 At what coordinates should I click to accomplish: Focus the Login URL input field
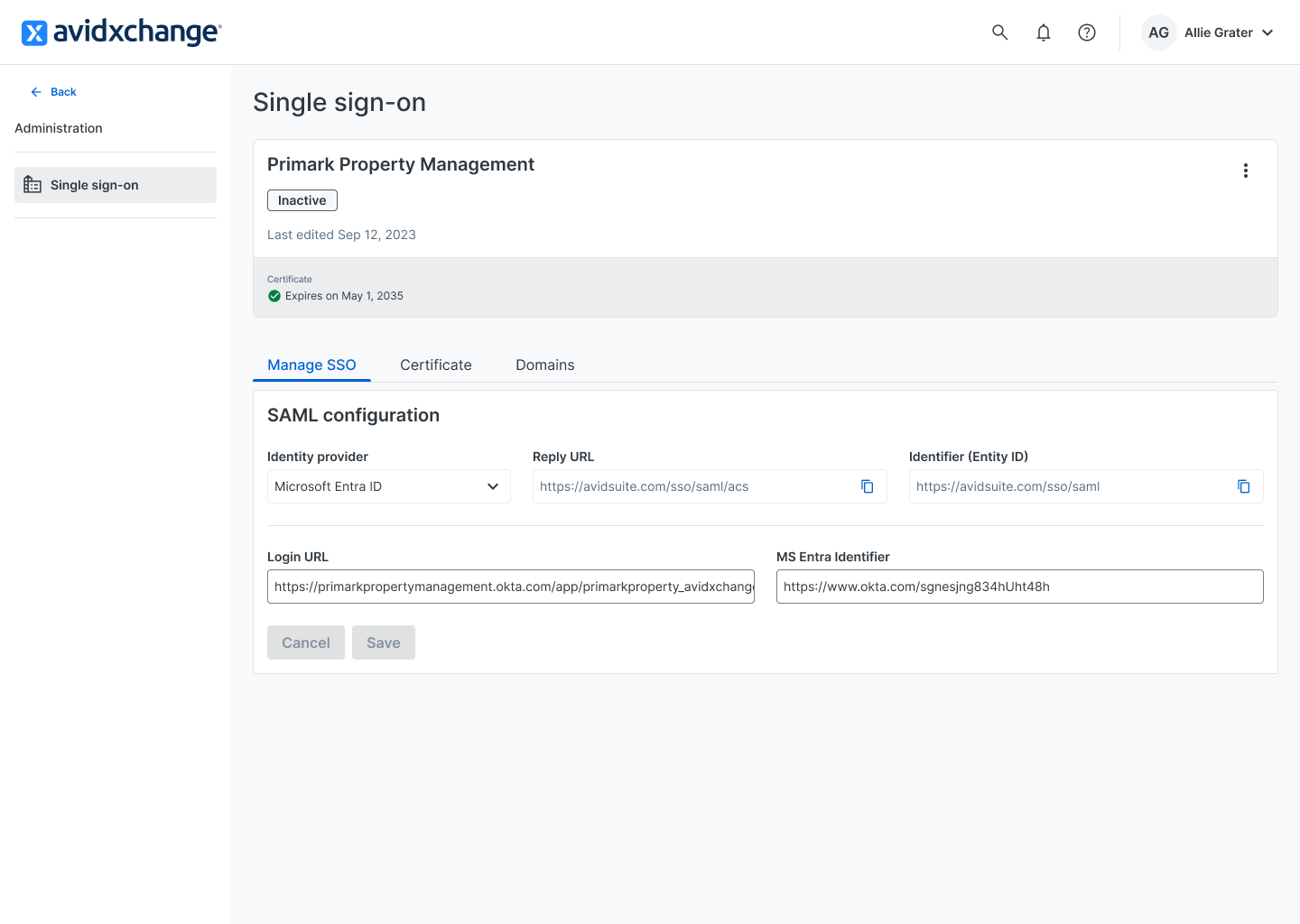[x=511, y=587]
